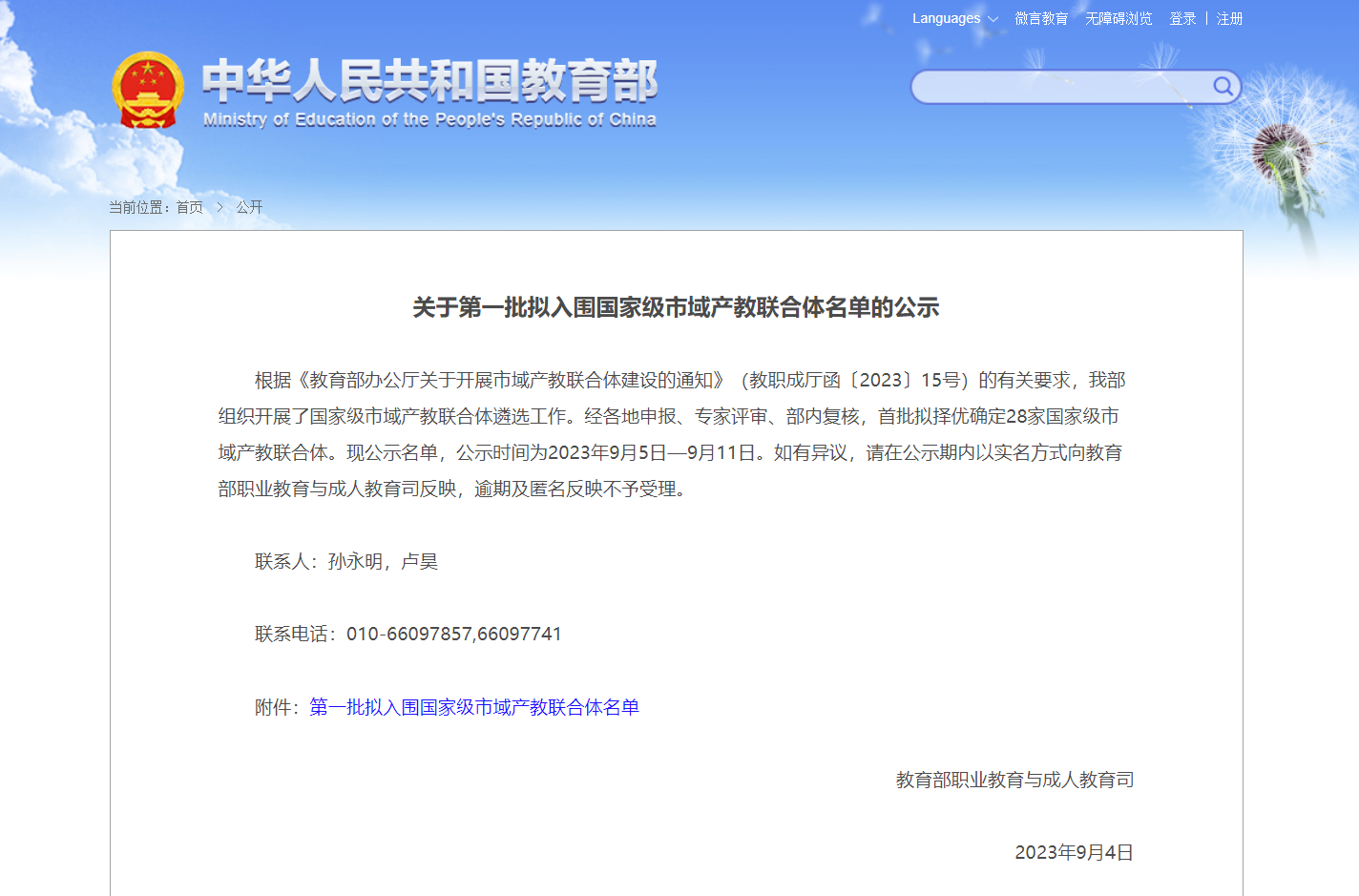Click the national emblem logo
The image size is (1359, 896).
pos(148,90)
